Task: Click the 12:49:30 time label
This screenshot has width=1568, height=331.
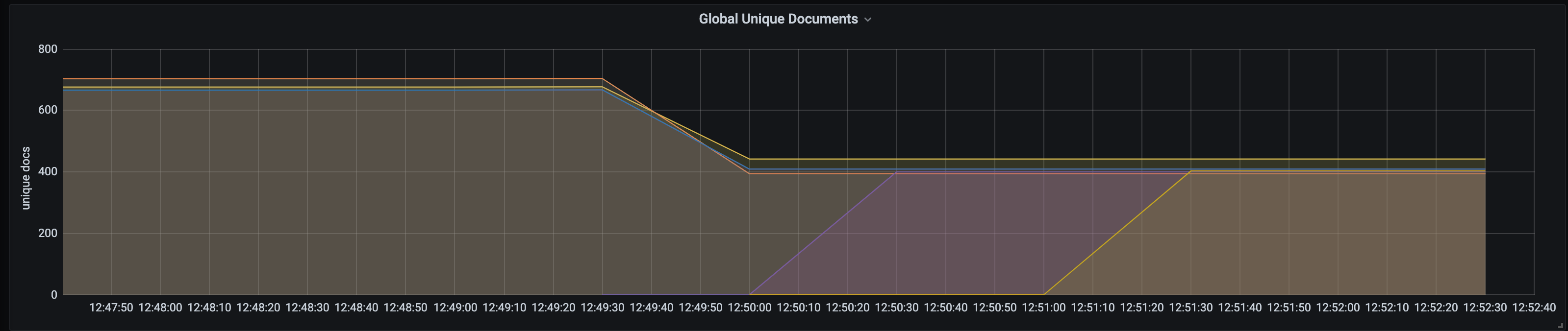Action: (602, 308)
